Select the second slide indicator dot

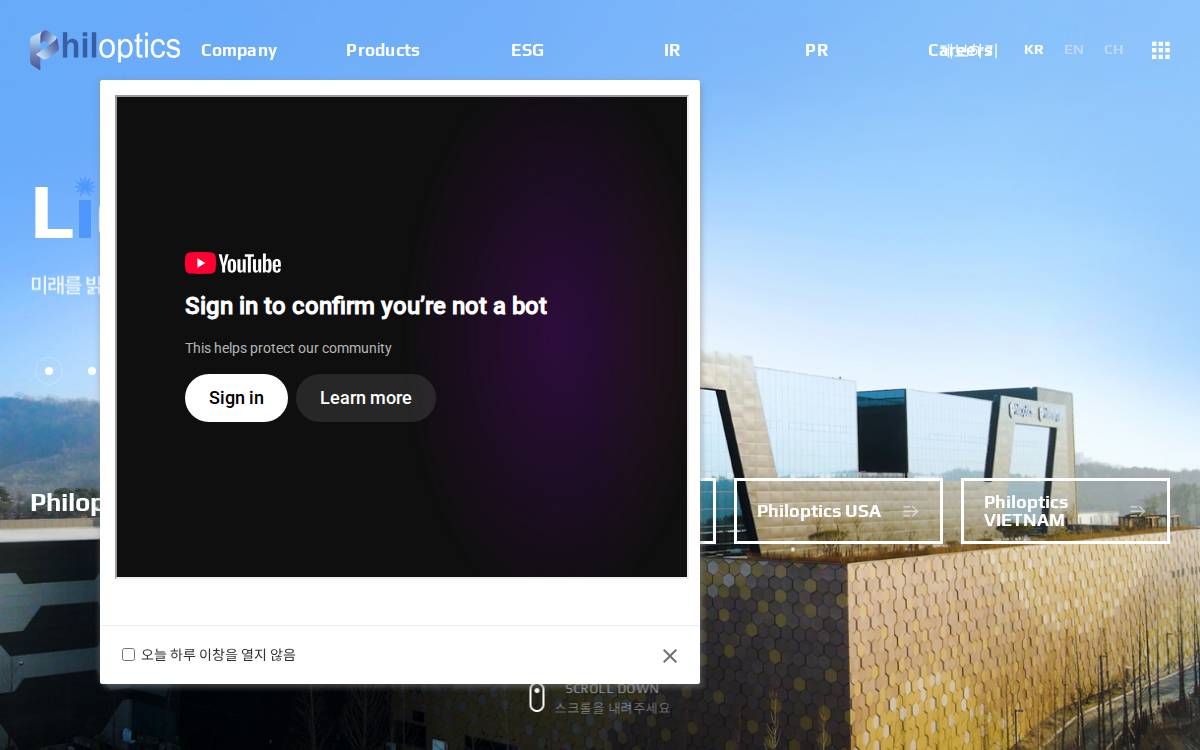[x=92, y=371]
